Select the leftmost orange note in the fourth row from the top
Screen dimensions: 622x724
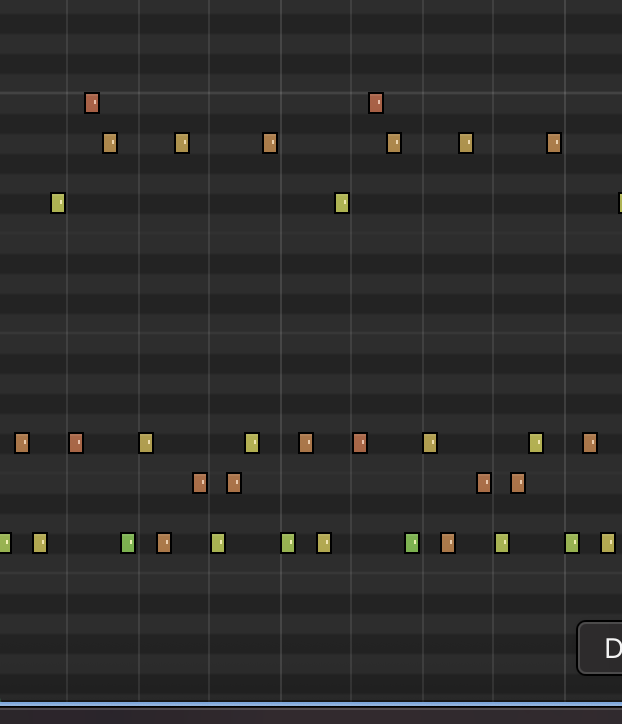tap(22, 443)
